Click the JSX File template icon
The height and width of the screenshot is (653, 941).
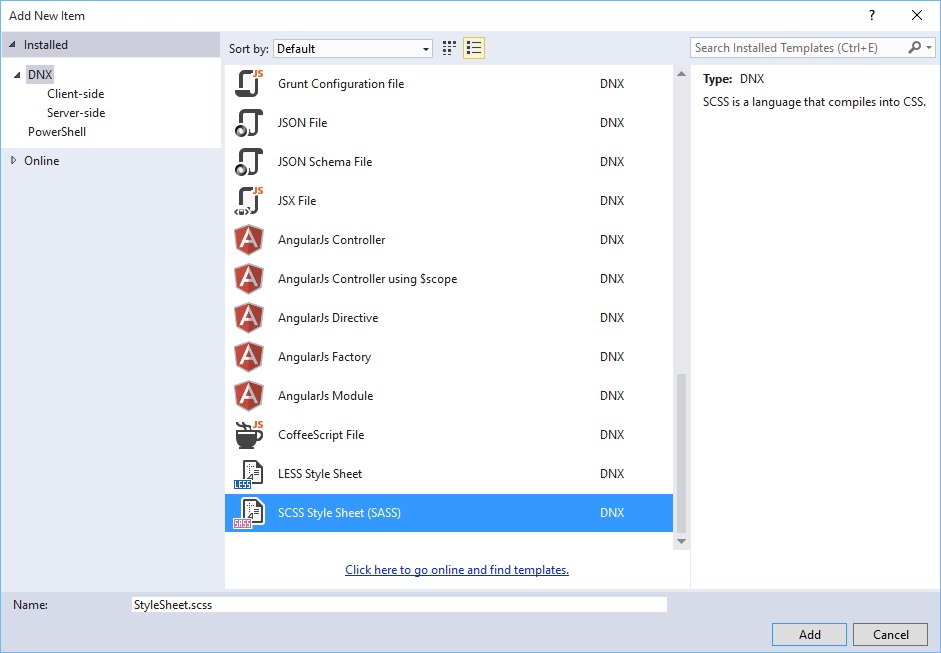pyautogui.click(x=249, y=200)
